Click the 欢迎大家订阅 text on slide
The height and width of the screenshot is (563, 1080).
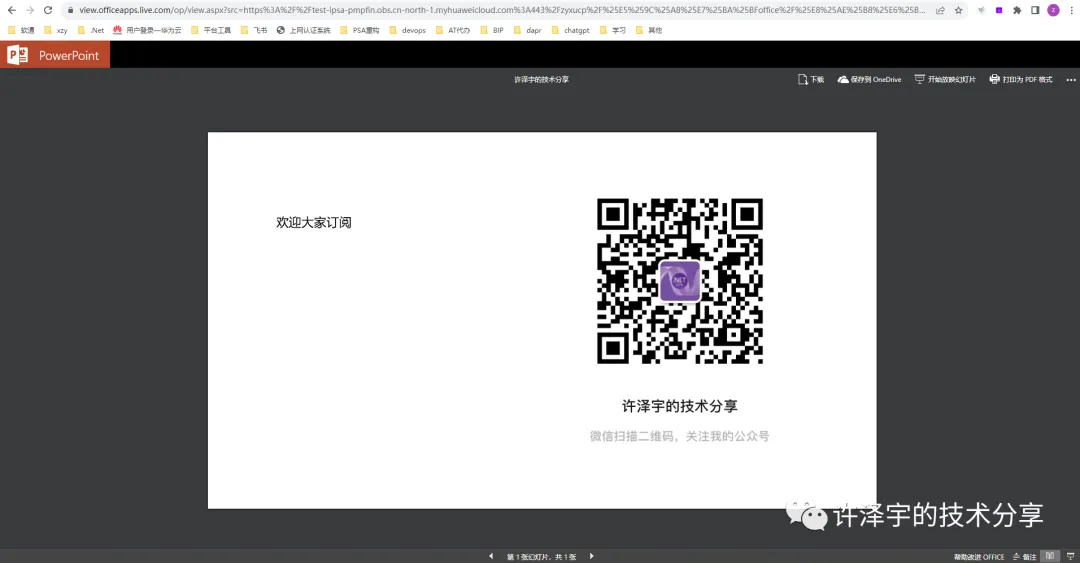(313, 223)
